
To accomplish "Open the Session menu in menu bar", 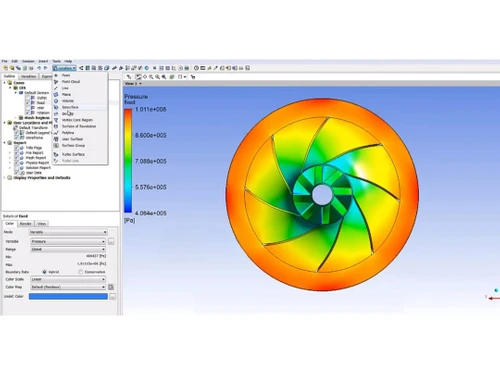I will pos(28,61).
